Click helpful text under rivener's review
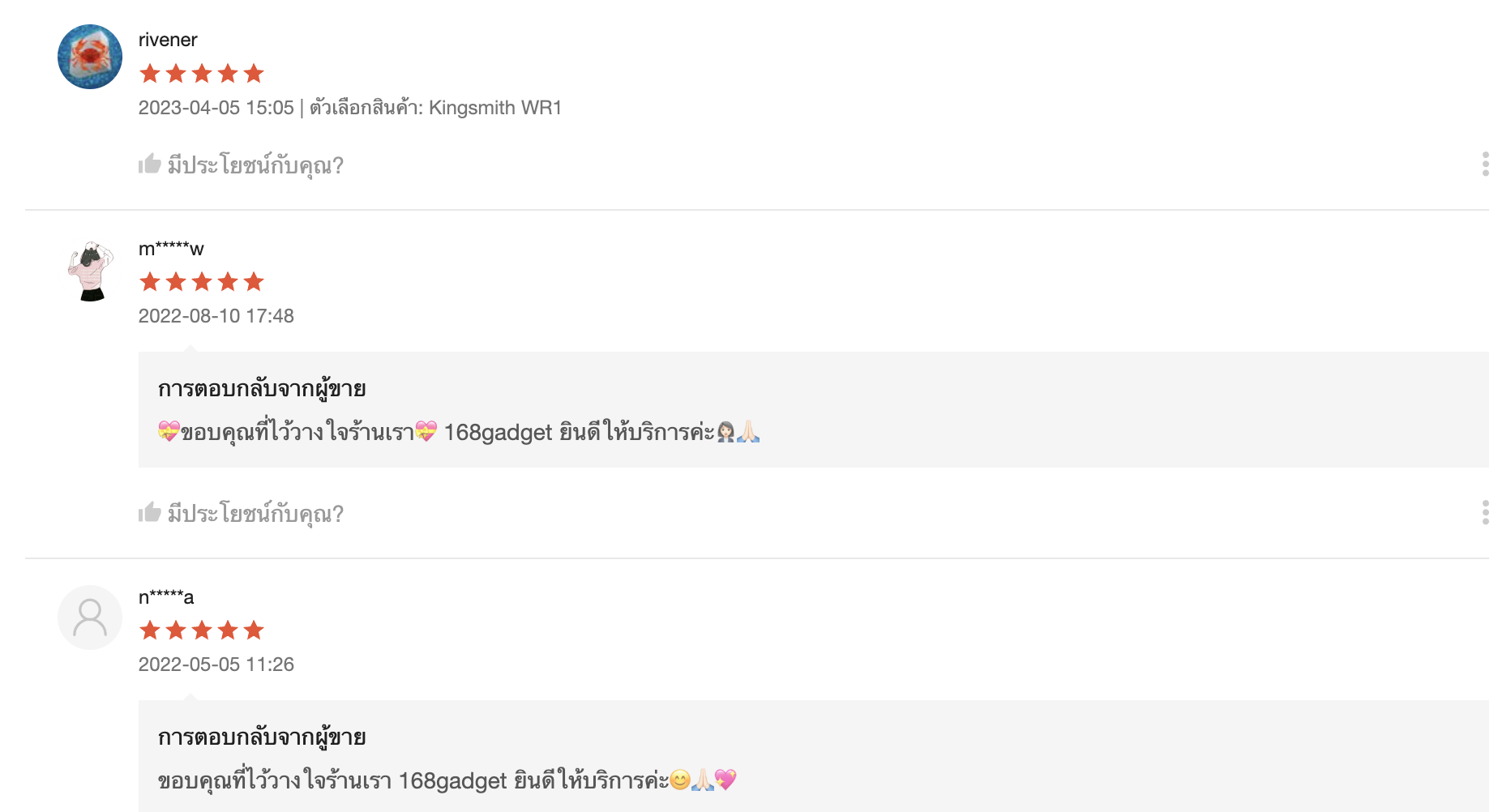1498x812 pixels. (255, 165)
